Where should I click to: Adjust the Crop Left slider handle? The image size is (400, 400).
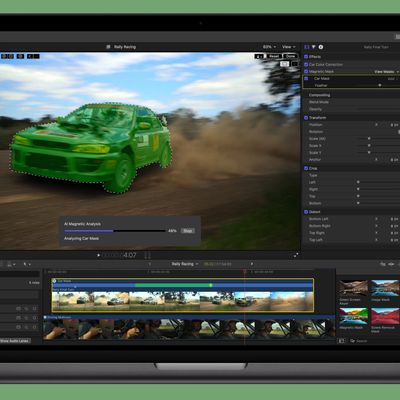coord(358,182)
